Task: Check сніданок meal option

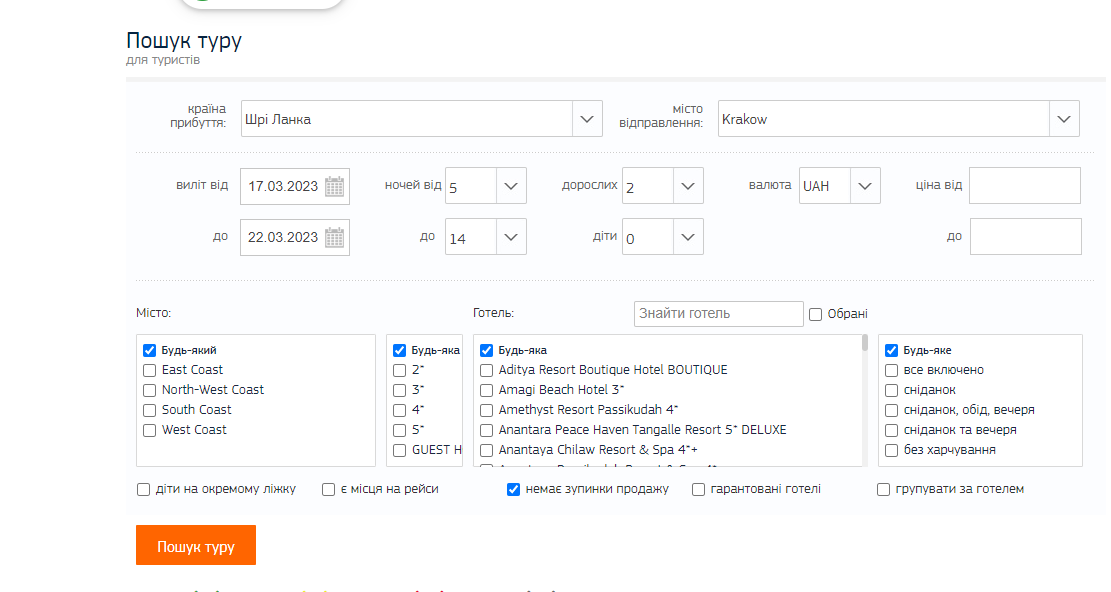Action: [x=891, y=390]
